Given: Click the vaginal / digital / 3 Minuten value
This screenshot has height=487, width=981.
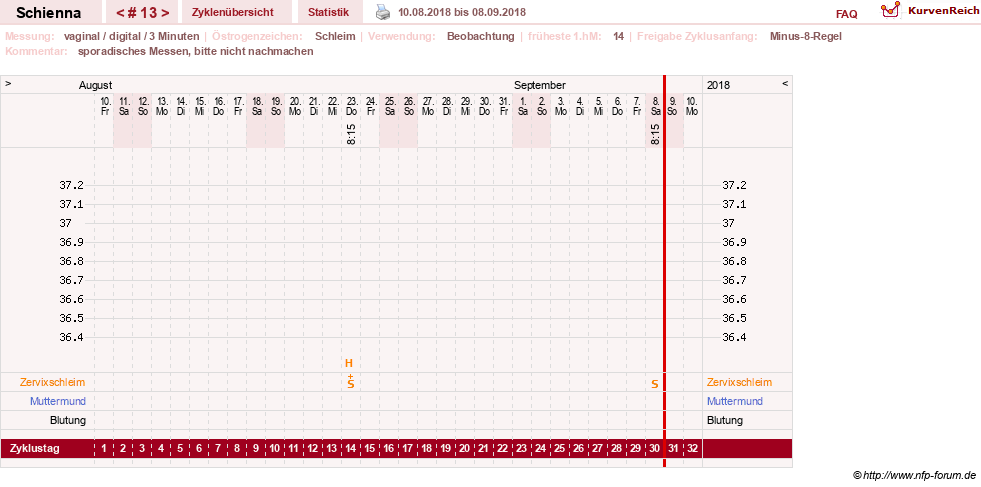Looking at the screenshot, I should 131,36.
